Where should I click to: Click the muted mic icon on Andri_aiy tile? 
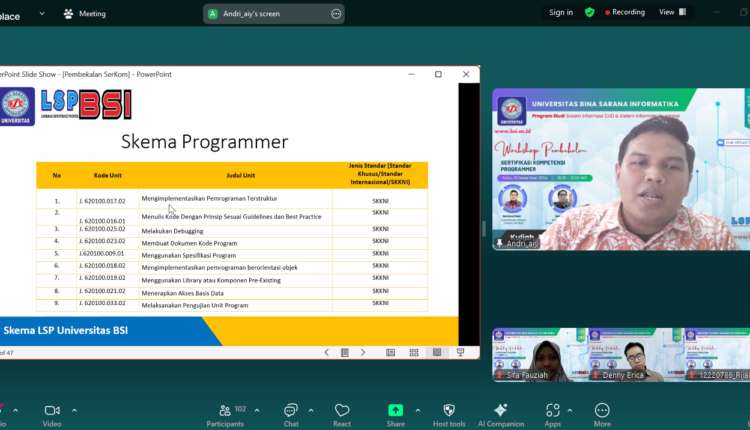[500, 243]
